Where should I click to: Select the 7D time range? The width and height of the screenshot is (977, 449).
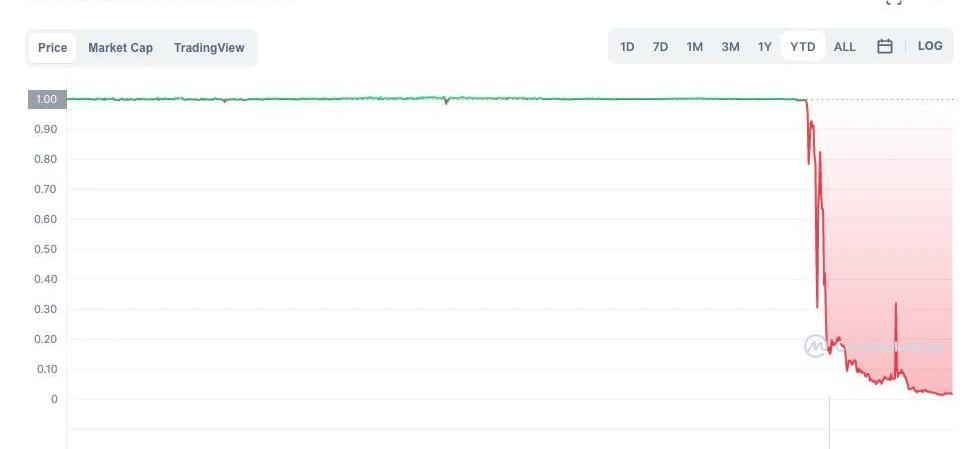coord(660,47)
